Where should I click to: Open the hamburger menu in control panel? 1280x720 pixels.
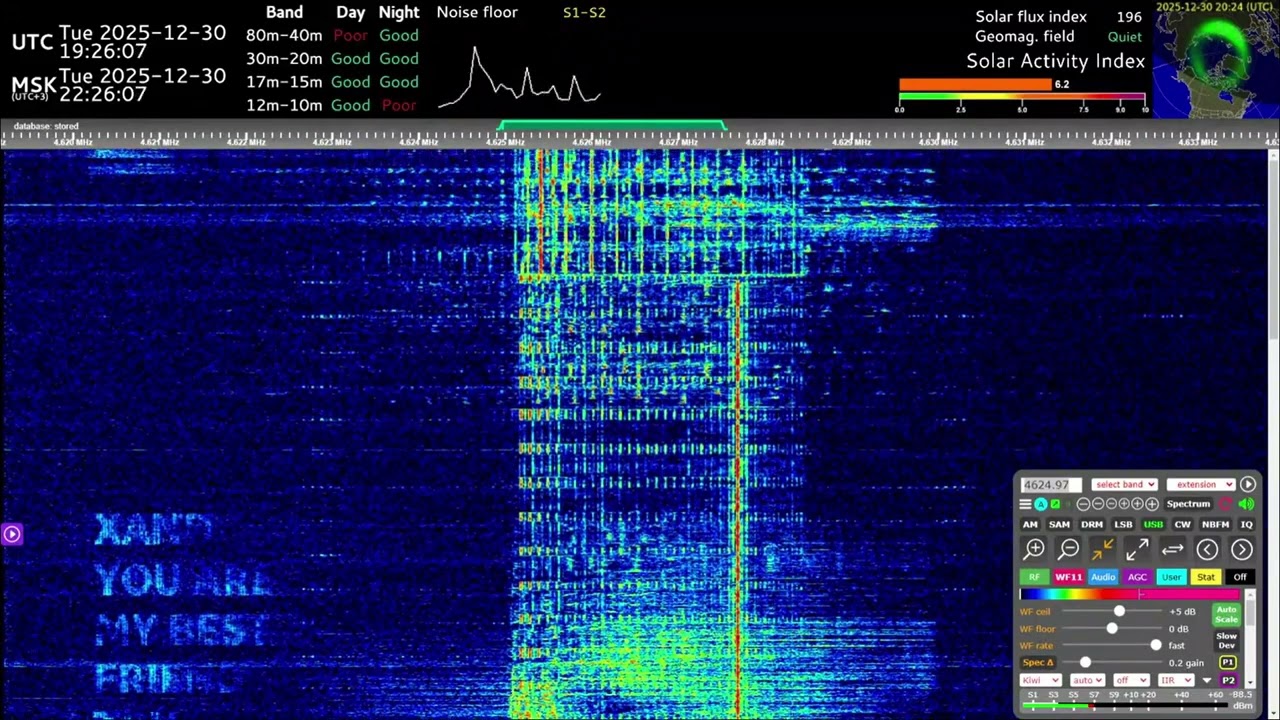point(1025,504)
